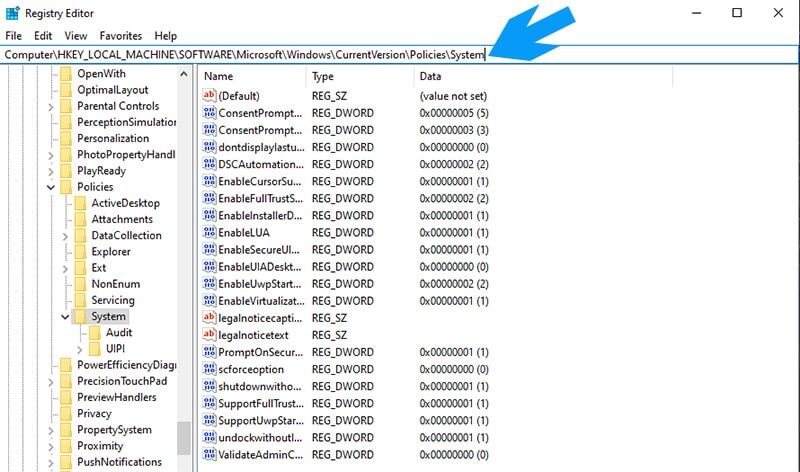This screenshot has height=472, width=800.
Task: Click the string icon of (Default) value
Action: (x=209, y=95)
